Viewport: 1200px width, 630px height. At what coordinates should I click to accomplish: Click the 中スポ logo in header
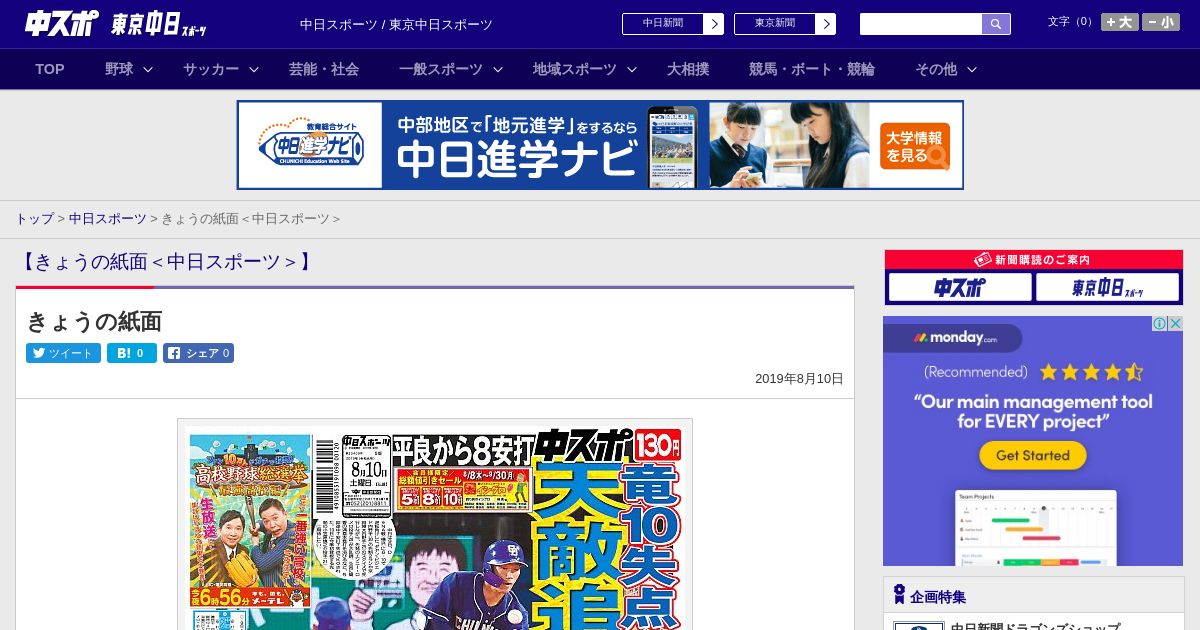[x=62, y=23]
